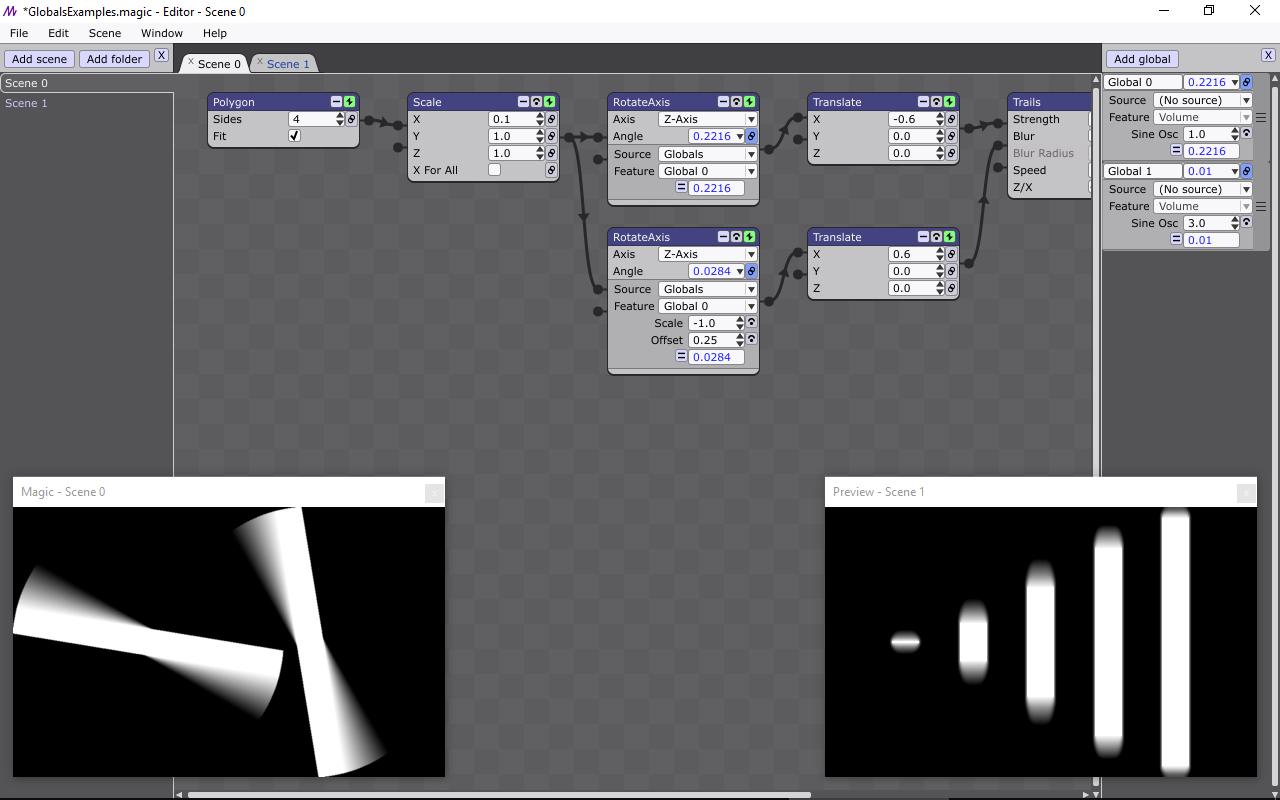Image resolution: width=1280 pixels, height=800 pixels.
Task: Toggle blue link on upper RotateAxis Angle
Action: point(751,136)
